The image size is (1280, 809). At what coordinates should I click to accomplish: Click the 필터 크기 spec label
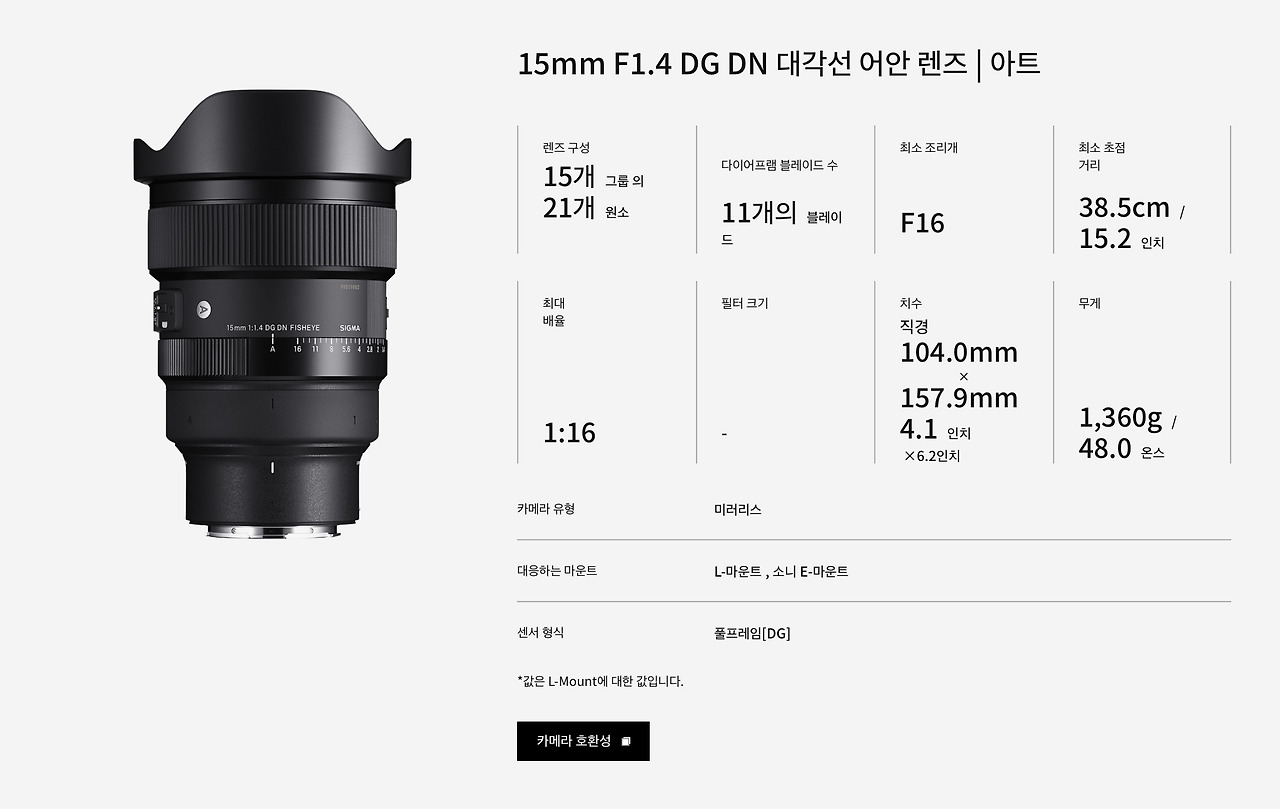tap(744, 303)
